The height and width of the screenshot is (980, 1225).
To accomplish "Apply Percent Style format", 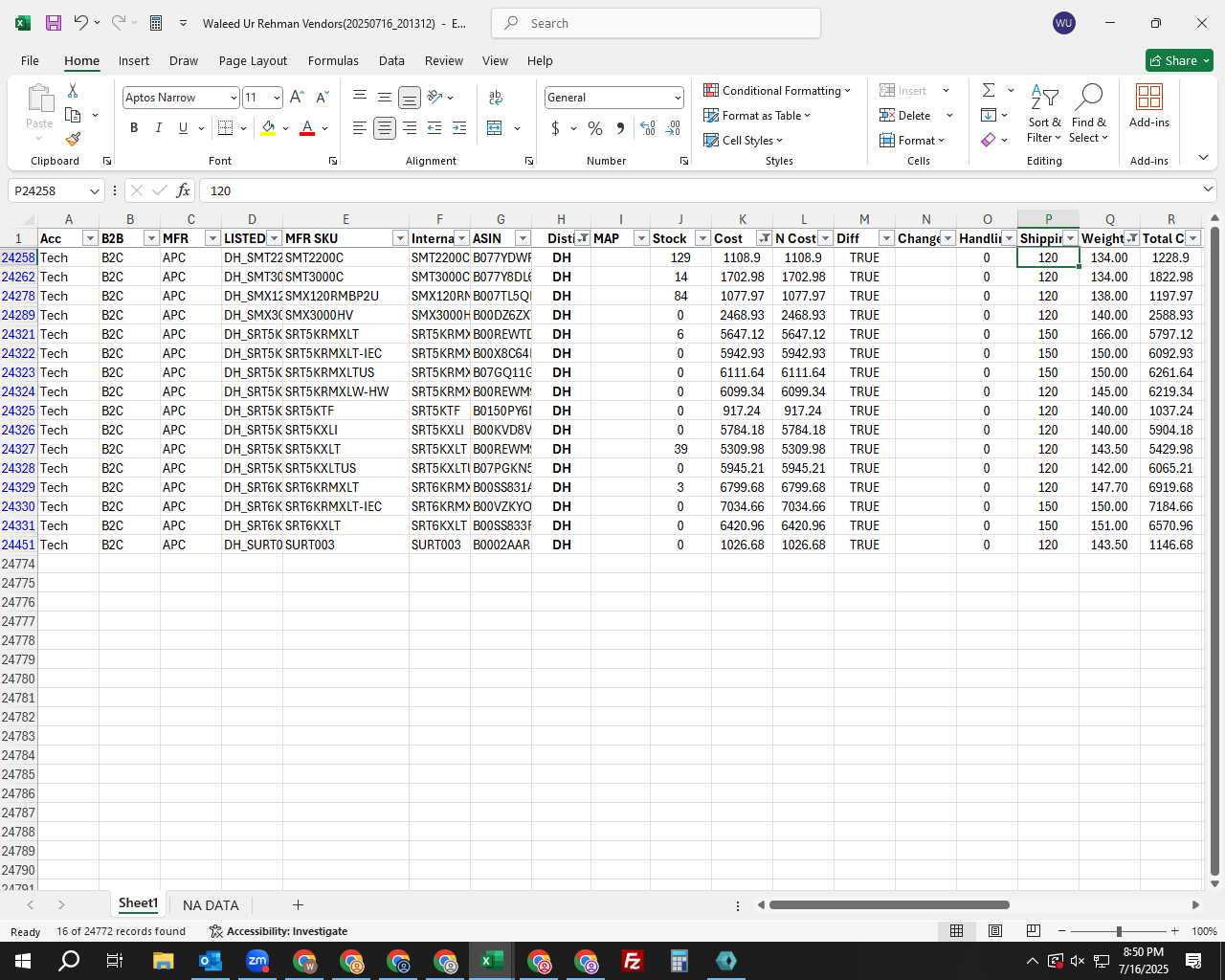I will (x=595, y=128).
